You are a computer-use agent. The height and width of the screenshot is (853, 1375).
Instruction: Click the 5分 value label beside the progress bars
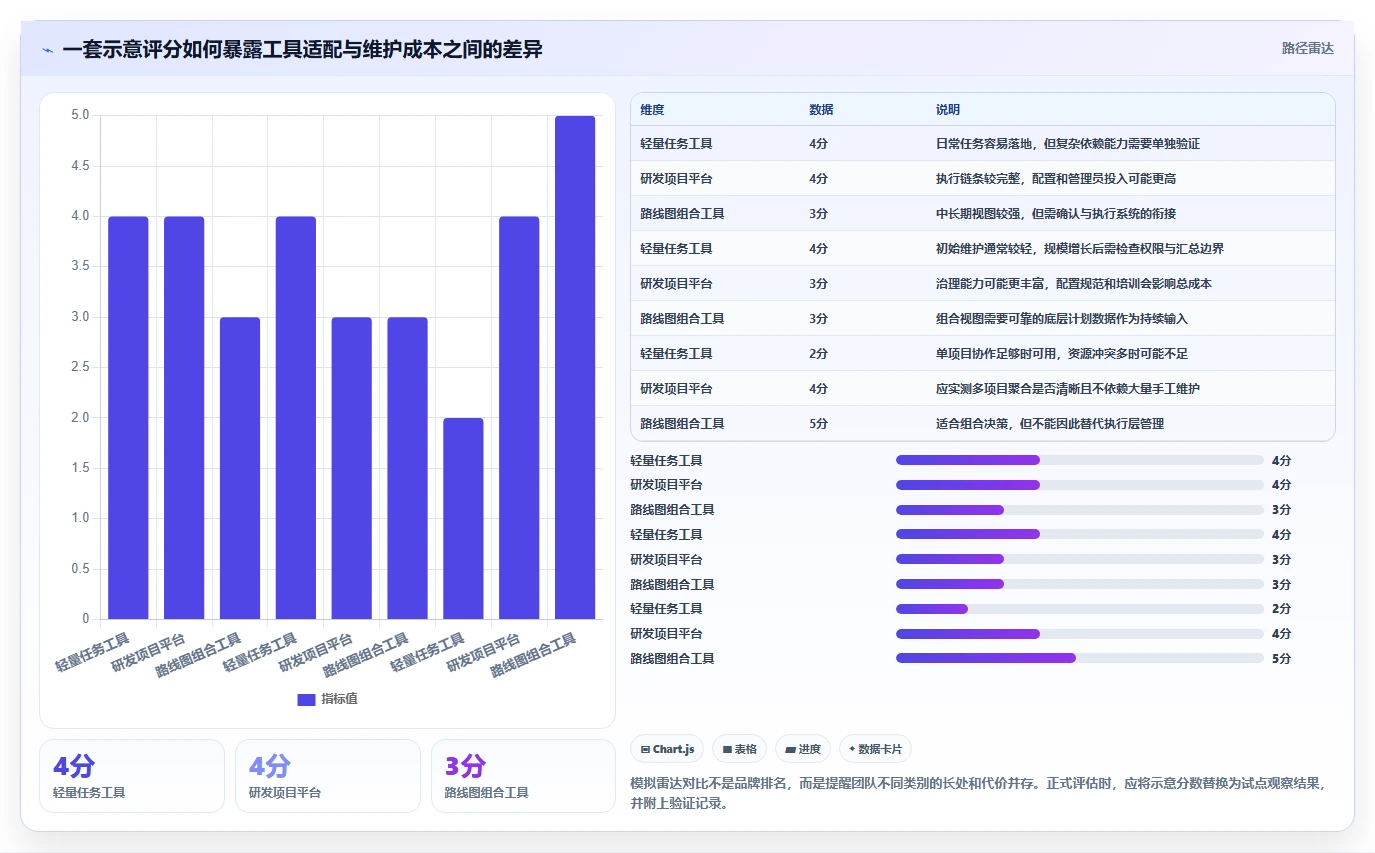(x=1281, y=659)
